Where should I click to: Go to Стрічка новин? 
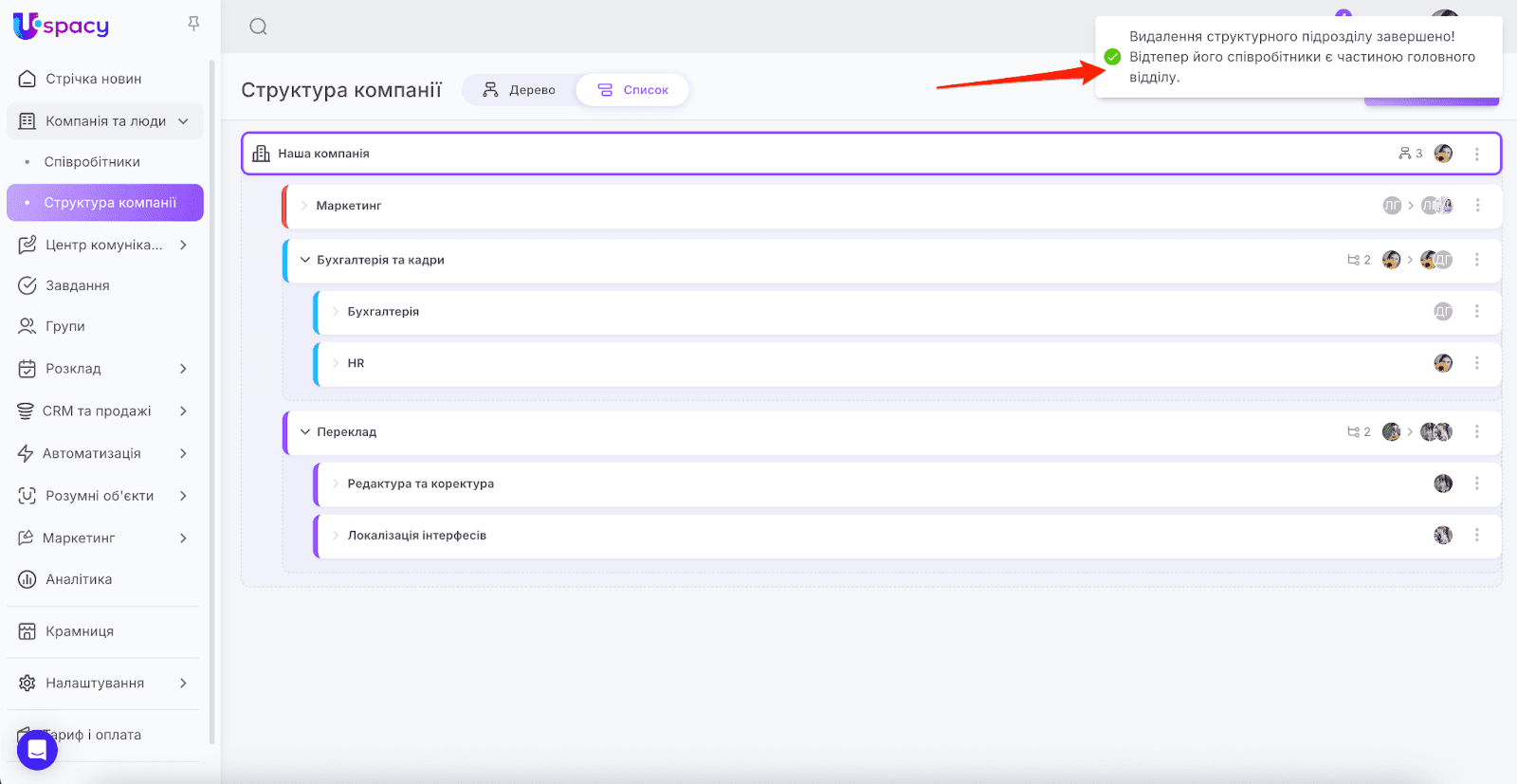pyautogui.click(x=93, y=79)
